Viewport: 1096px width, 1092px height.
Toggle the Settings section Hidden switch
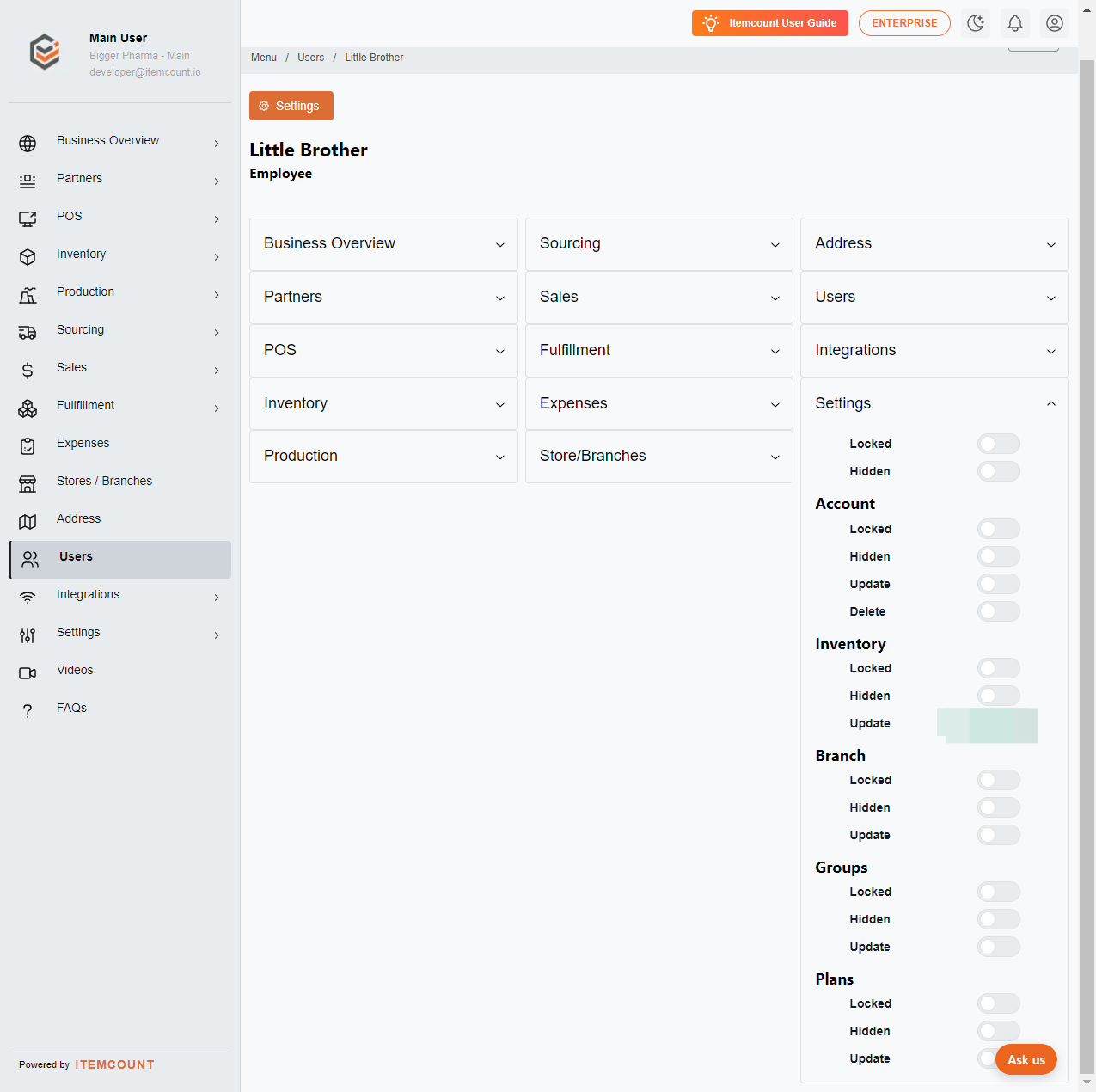coord(999,471)
